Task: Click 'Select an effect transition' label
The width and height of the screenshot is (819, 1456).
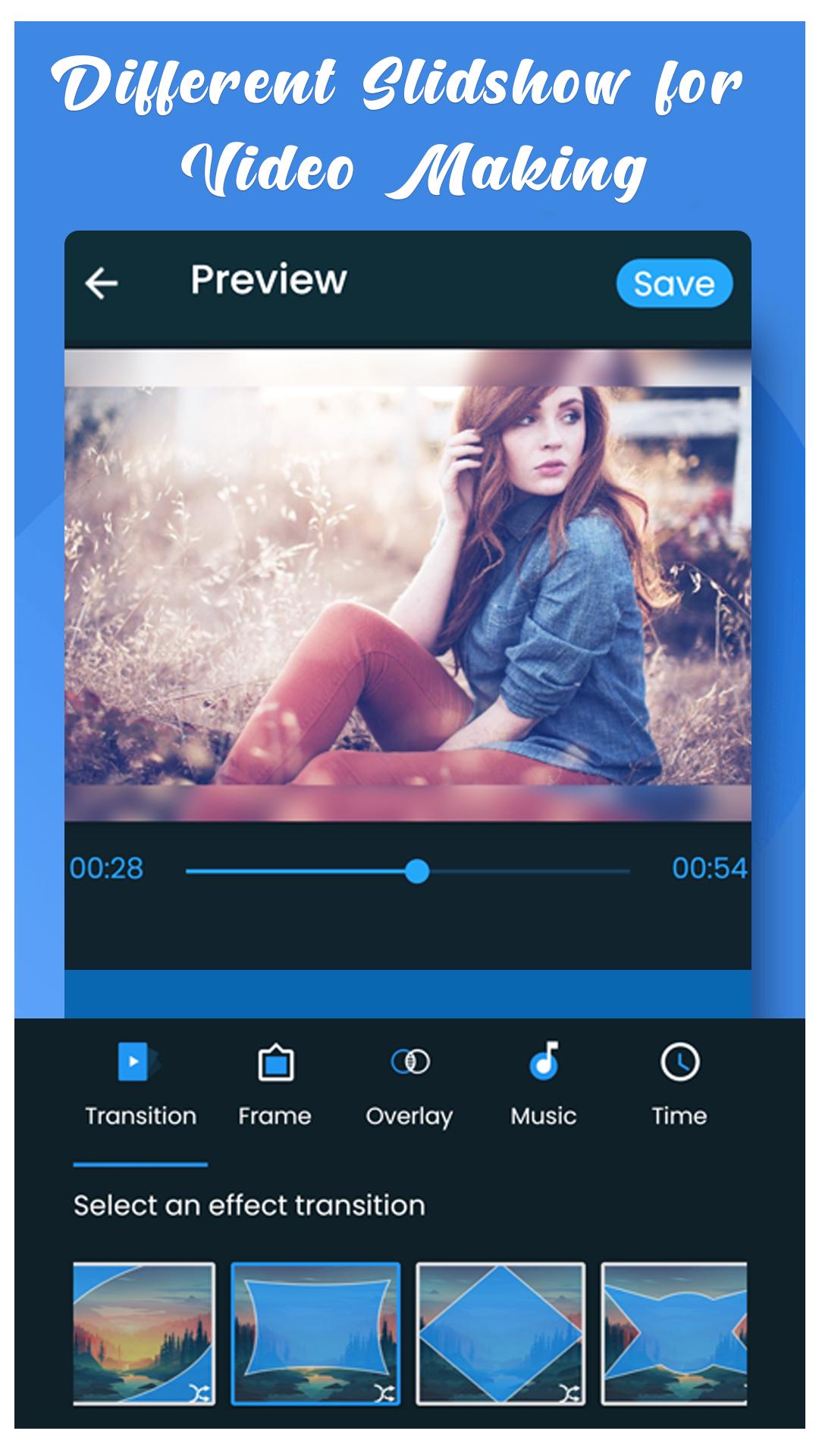Action: pos(249,1205)
